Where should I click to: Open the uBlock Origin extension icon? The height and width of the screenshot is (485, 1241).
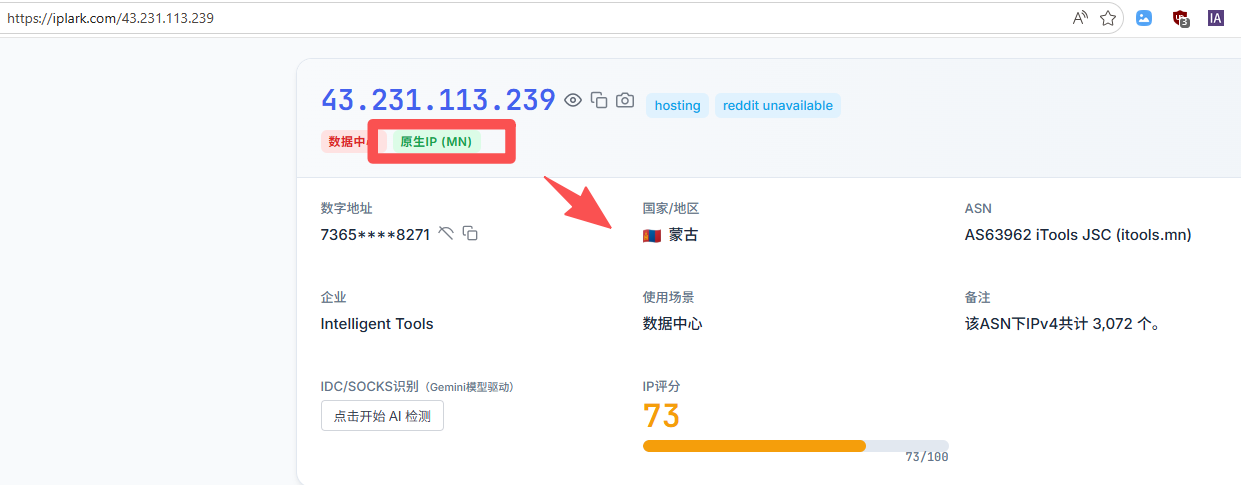1181,18
